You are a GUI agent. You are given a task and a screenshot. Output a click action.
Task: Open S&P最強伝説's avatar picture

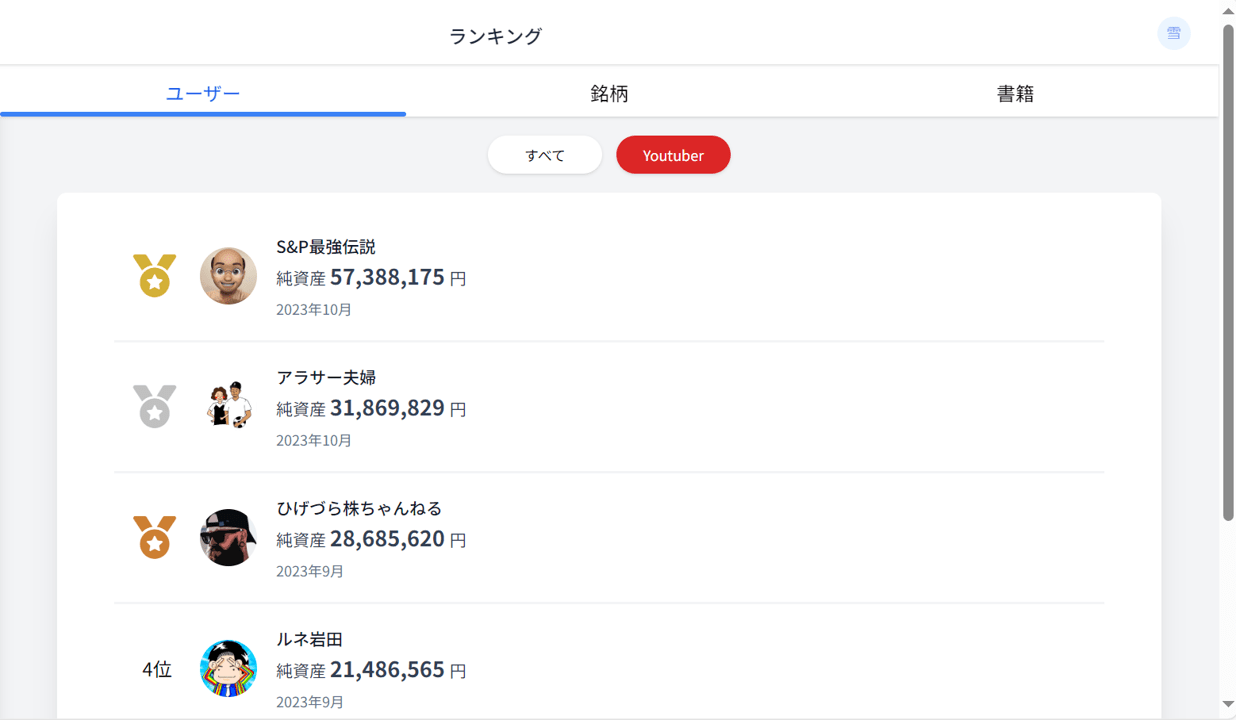pyautogui.click(x=228, y=276)
